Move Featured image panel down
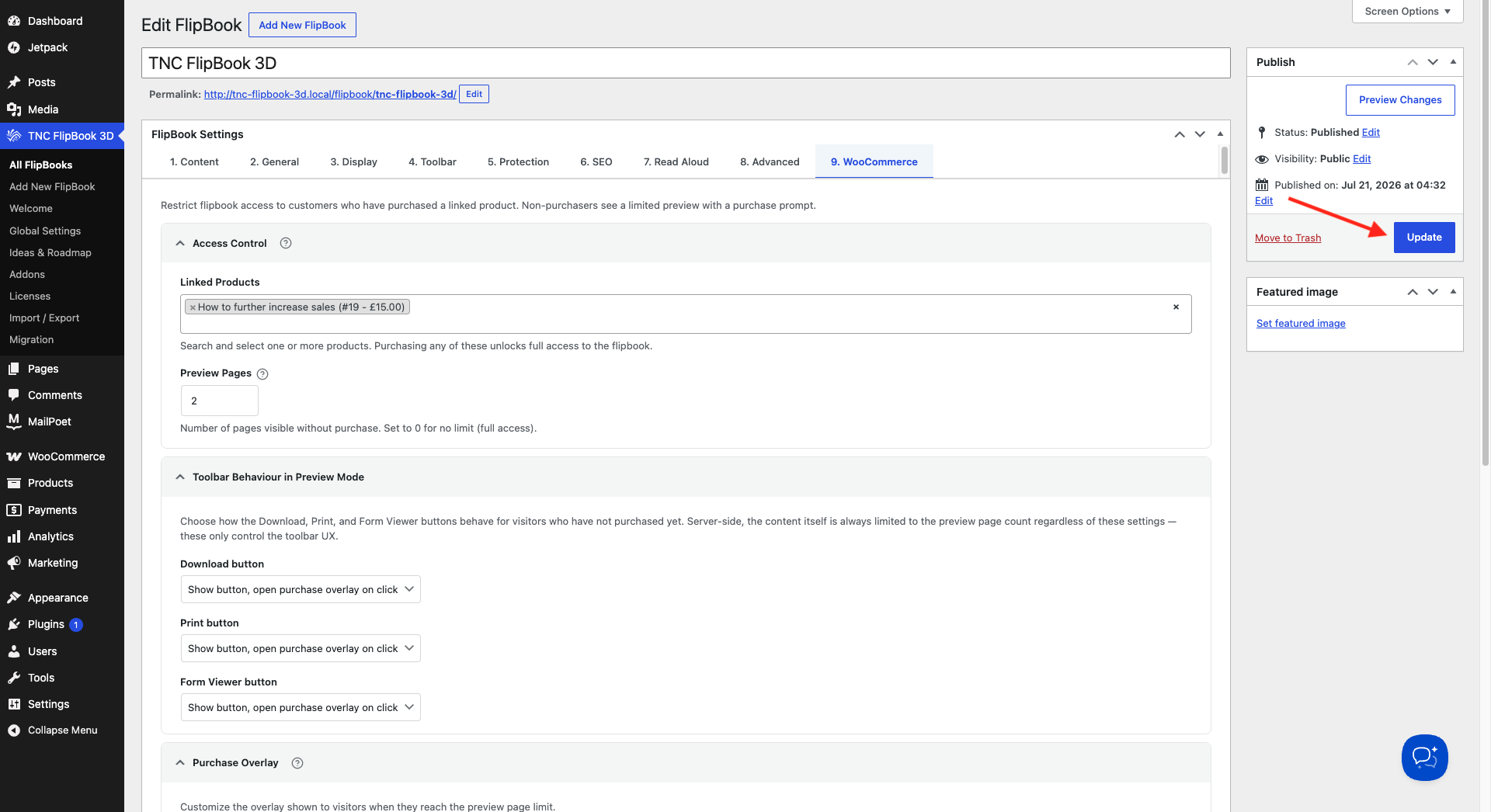The width and height of the screenshot is (1491, 812). point(1433,292)
